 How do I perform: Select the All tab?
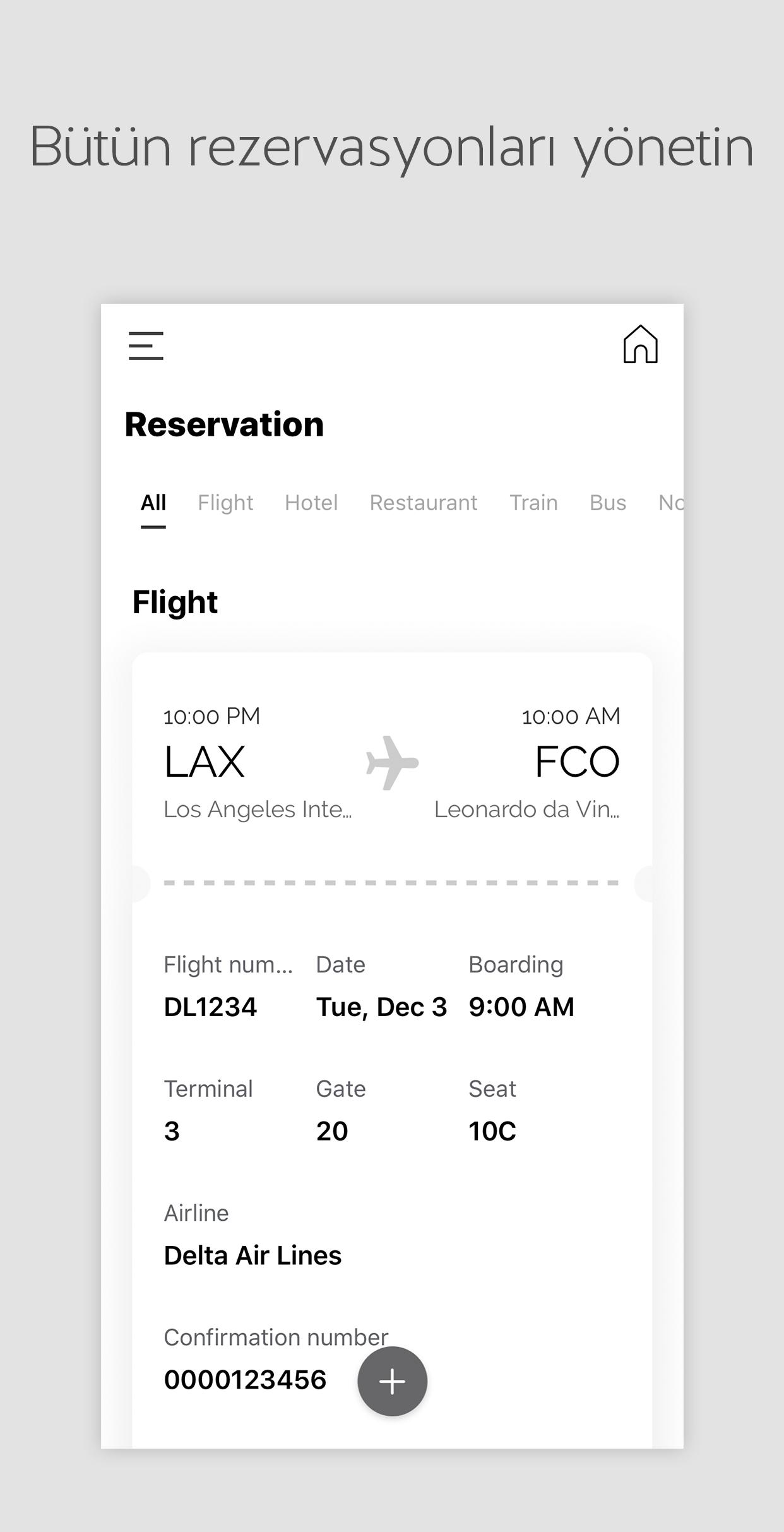tap(153, 503)
